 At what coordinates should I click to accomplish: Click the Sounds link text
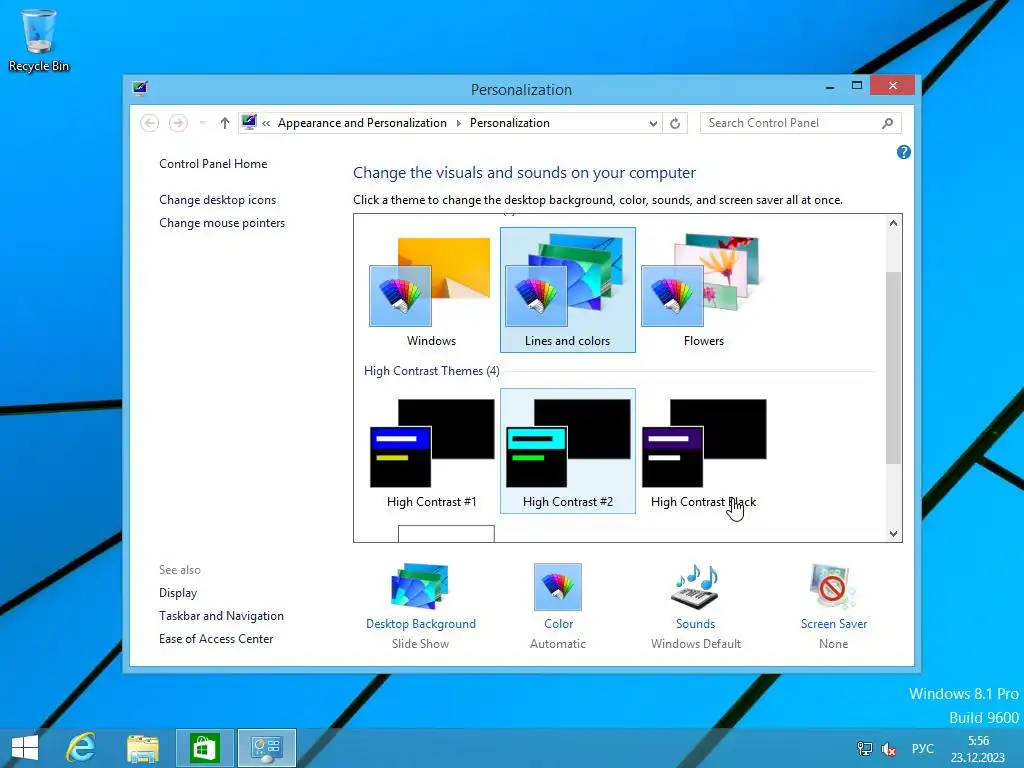(x=696, y=624)
